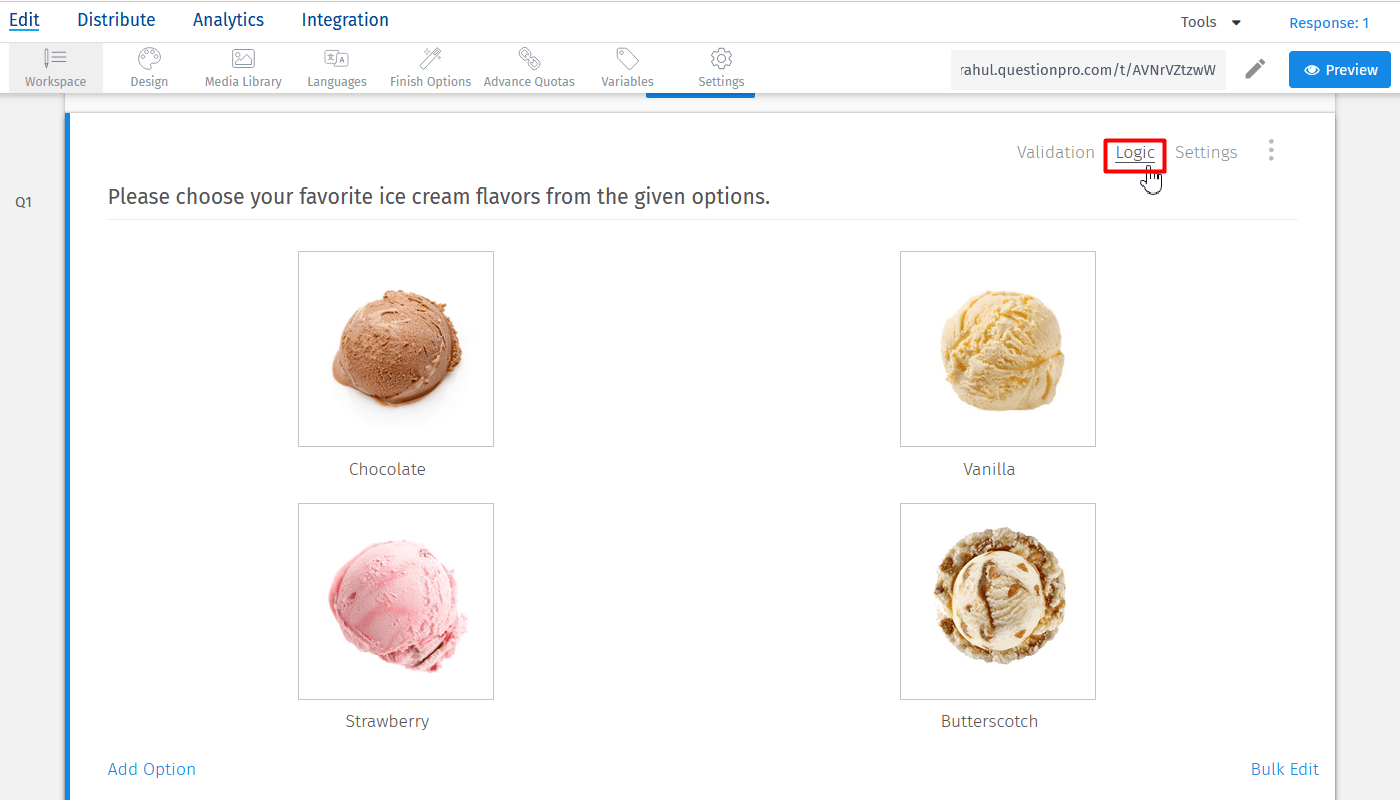Expand the Tools dropdown menu
Screen dimensions: 1400x800
coord(1210,21)
